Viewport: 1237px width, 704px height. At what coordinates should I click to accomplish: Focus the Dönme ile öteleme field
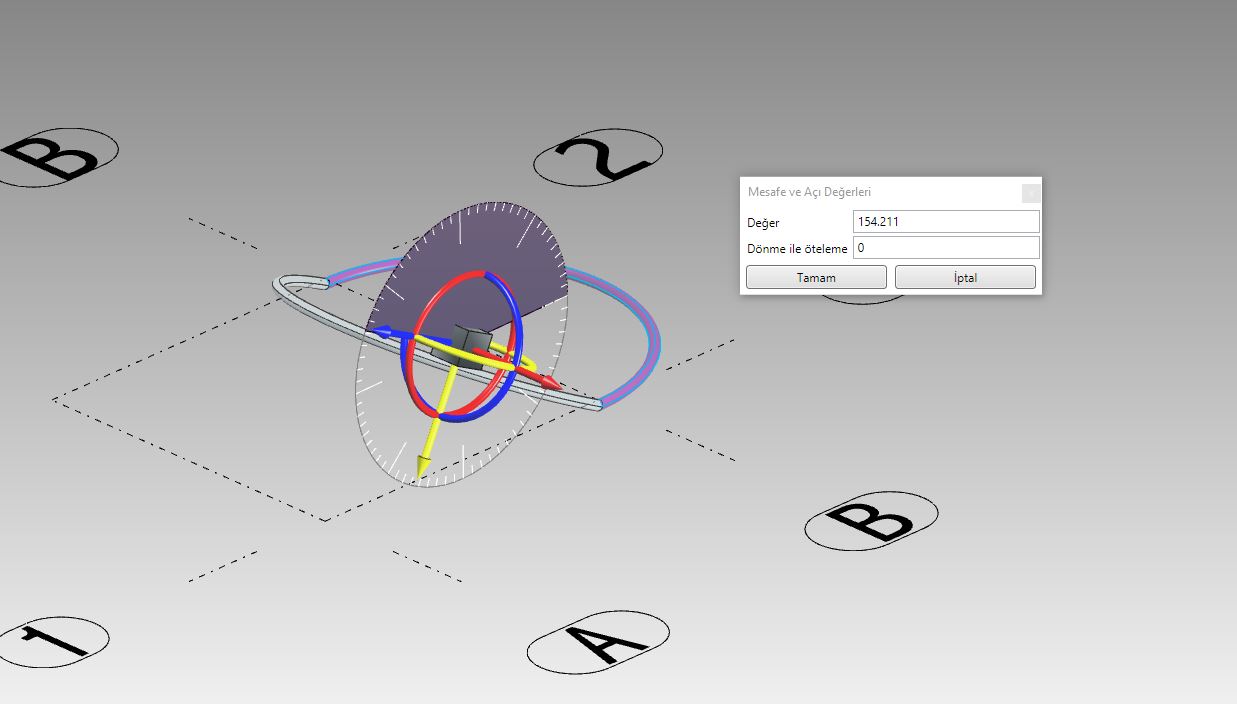(x=946, y=247)
